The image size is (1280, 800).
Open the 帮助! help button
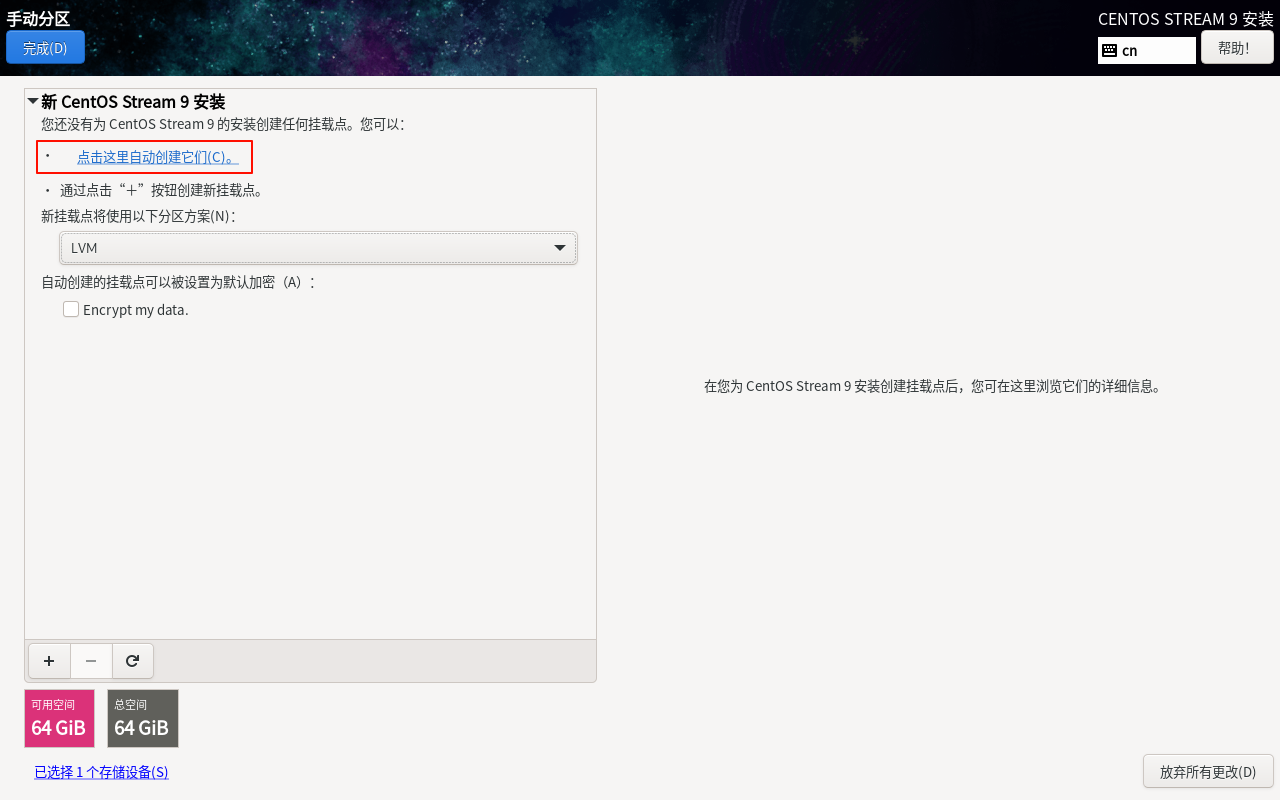(1237, 47)
